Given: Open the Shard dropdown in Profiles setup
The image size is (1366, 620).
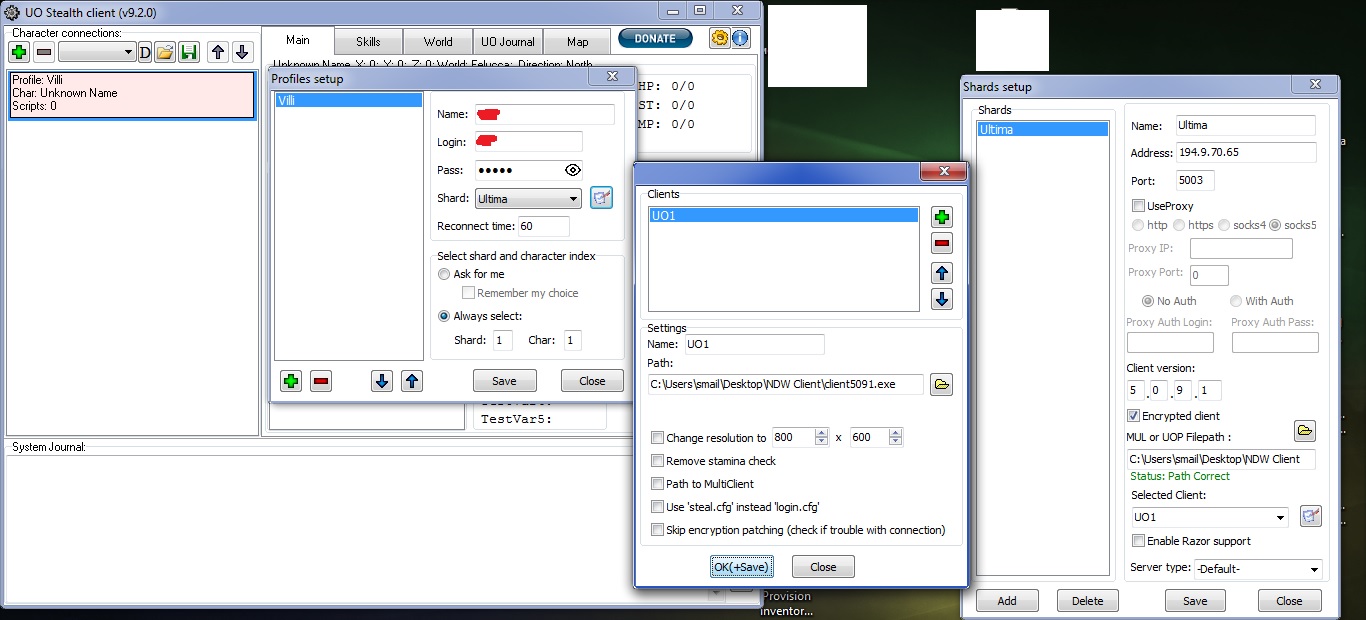Looking at the screenshot, I should (x=528, y=198).
